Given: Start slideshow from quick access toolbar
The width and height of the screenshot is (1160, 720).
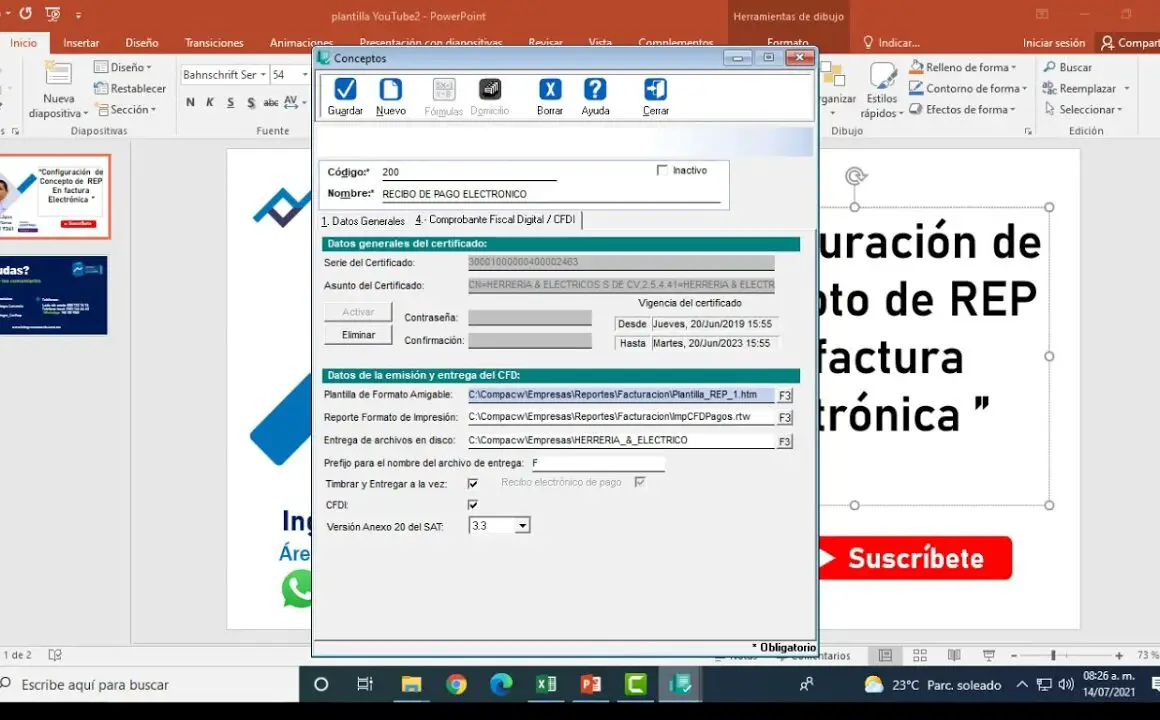Looking at the screenshot, I should click(x=53, y=14).
